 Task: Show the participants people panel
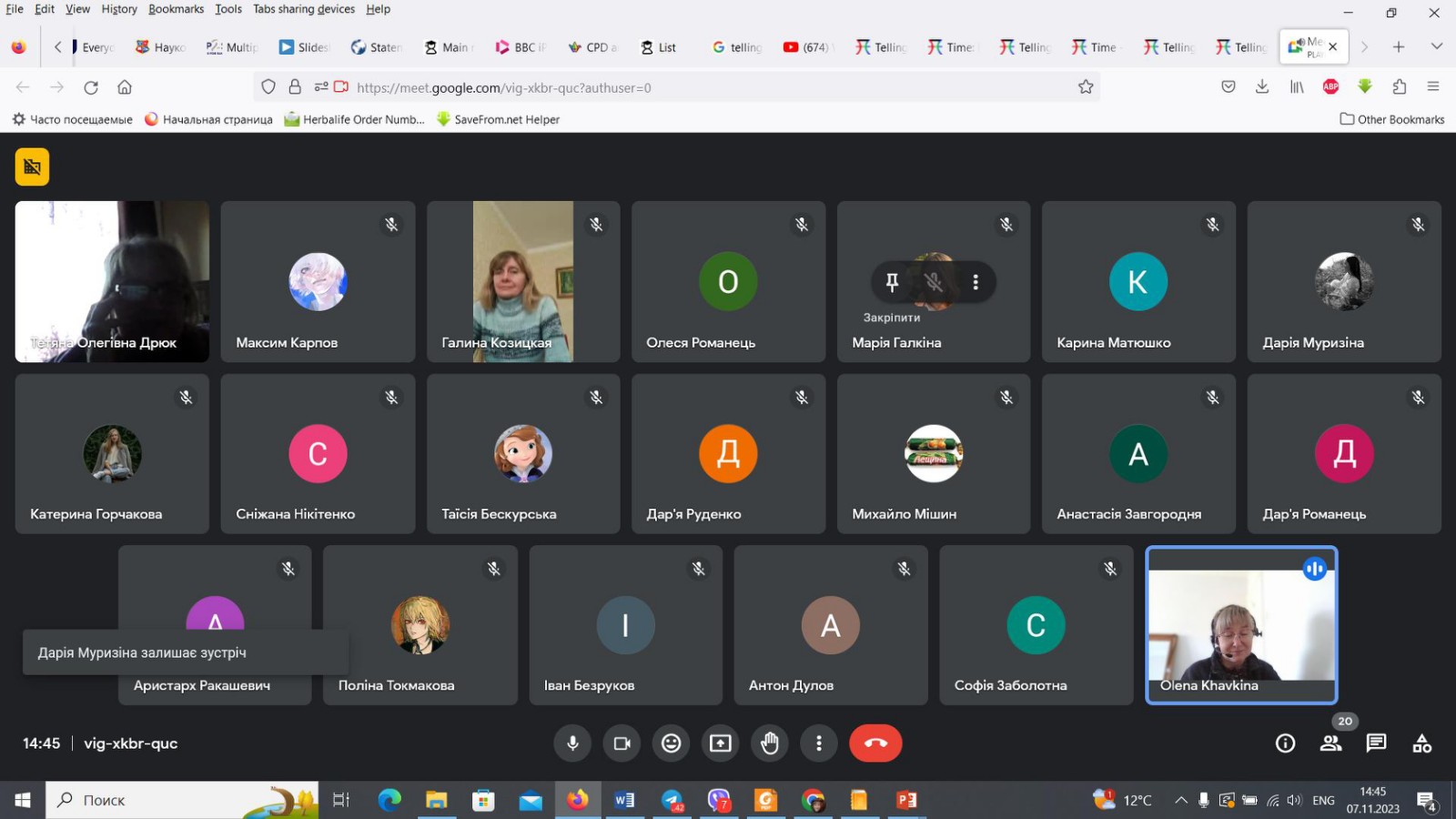coord(1330,743)
